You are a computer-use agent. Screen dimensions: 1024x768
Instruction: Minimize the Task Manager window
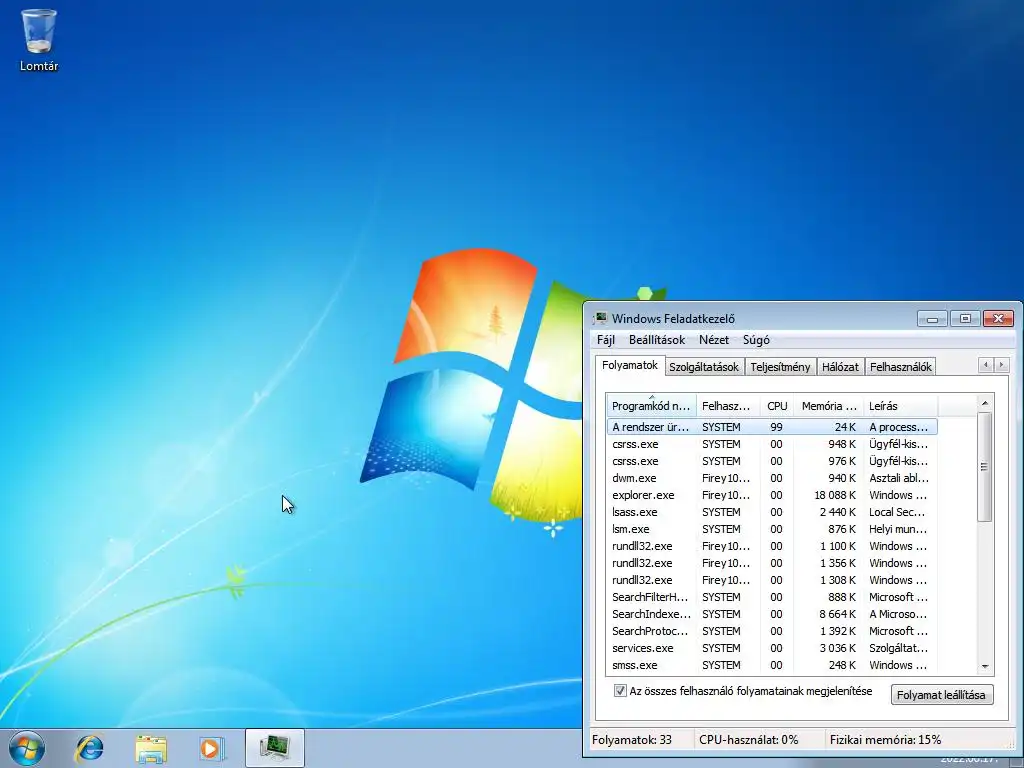(x=932, y=319)
